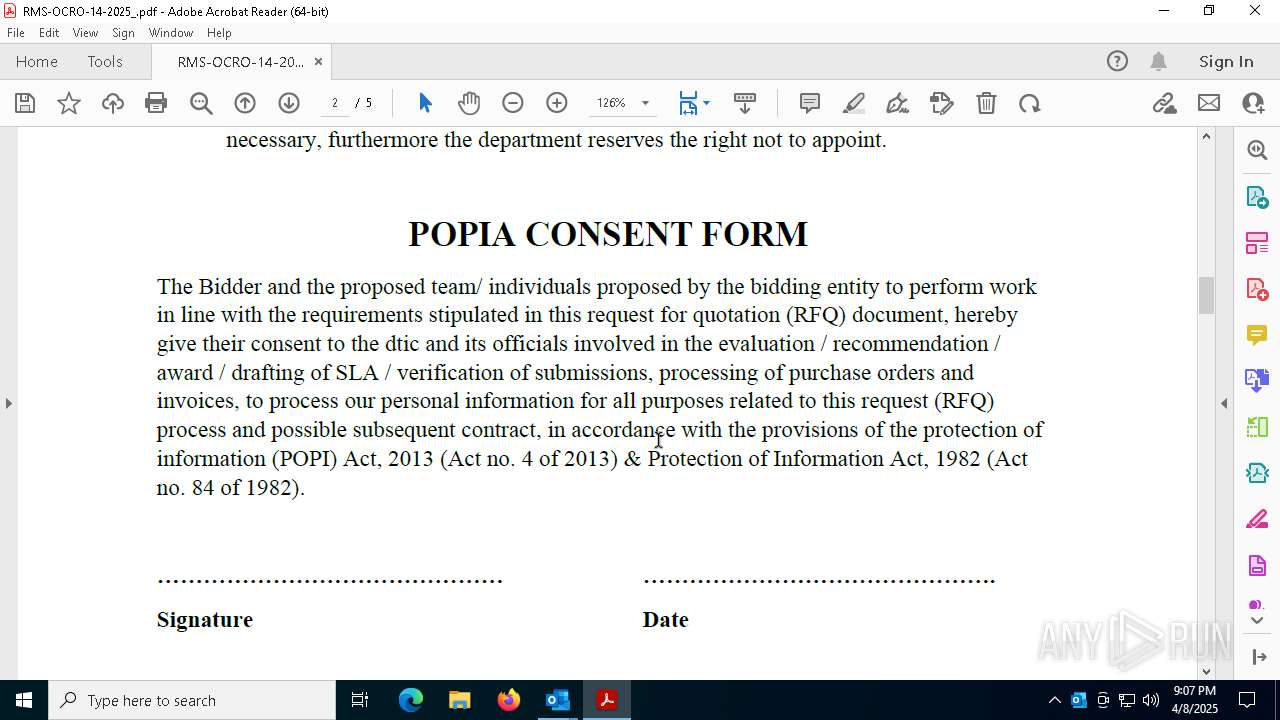Screen dimensions: 1280x720
Task: Open the Redact pen tool in the right pane
Action: point(1257,519)
